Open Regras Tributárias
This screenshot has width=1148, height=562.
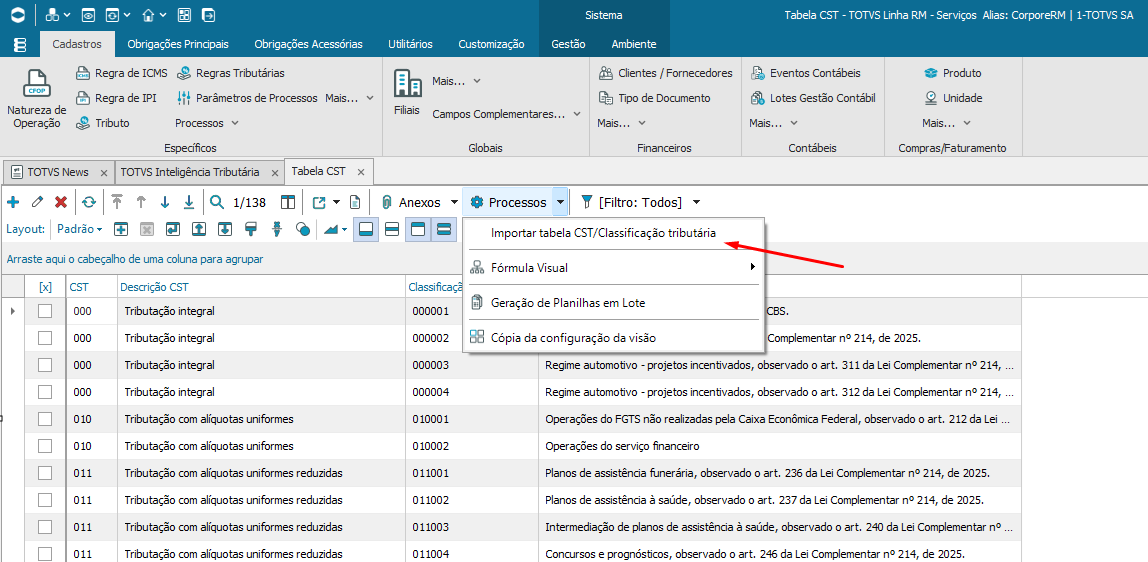coord(230,73)
